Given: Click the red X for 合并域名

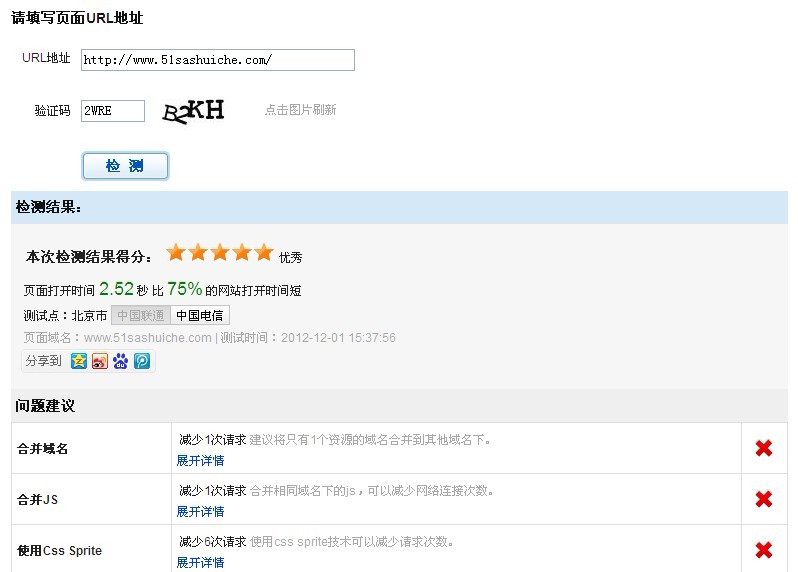Looking at the screenshot, I should [764, 448].
